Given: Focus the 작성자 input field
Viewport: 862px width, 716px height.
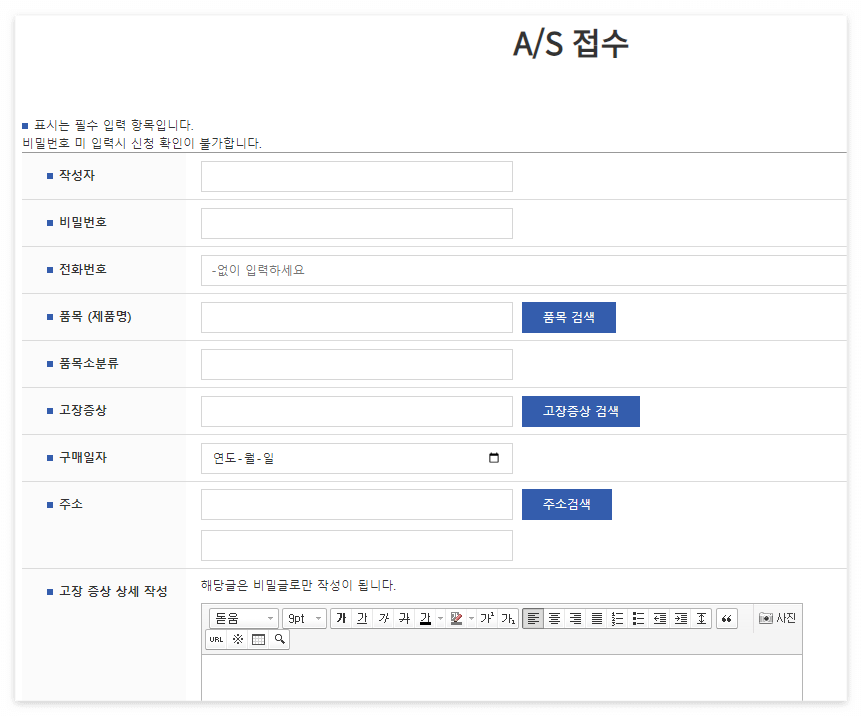Looking at the screenshot, I should (x=357, y=177).
